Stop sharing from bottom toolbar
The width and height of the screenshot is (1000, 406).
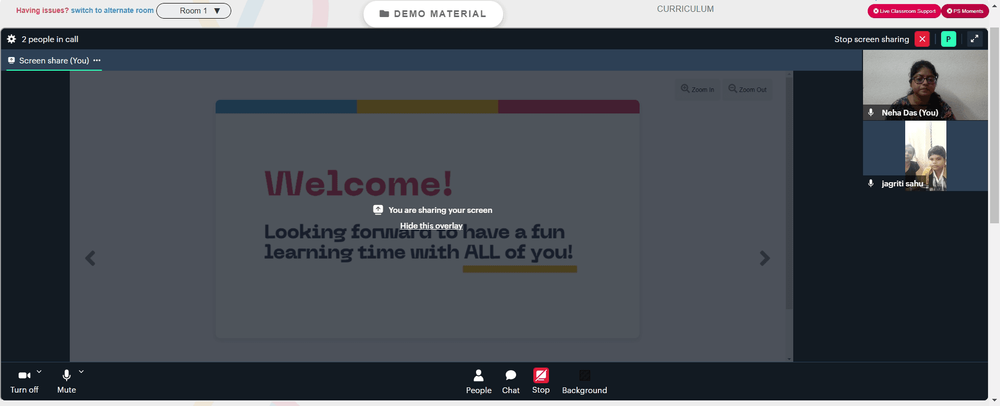541,381
